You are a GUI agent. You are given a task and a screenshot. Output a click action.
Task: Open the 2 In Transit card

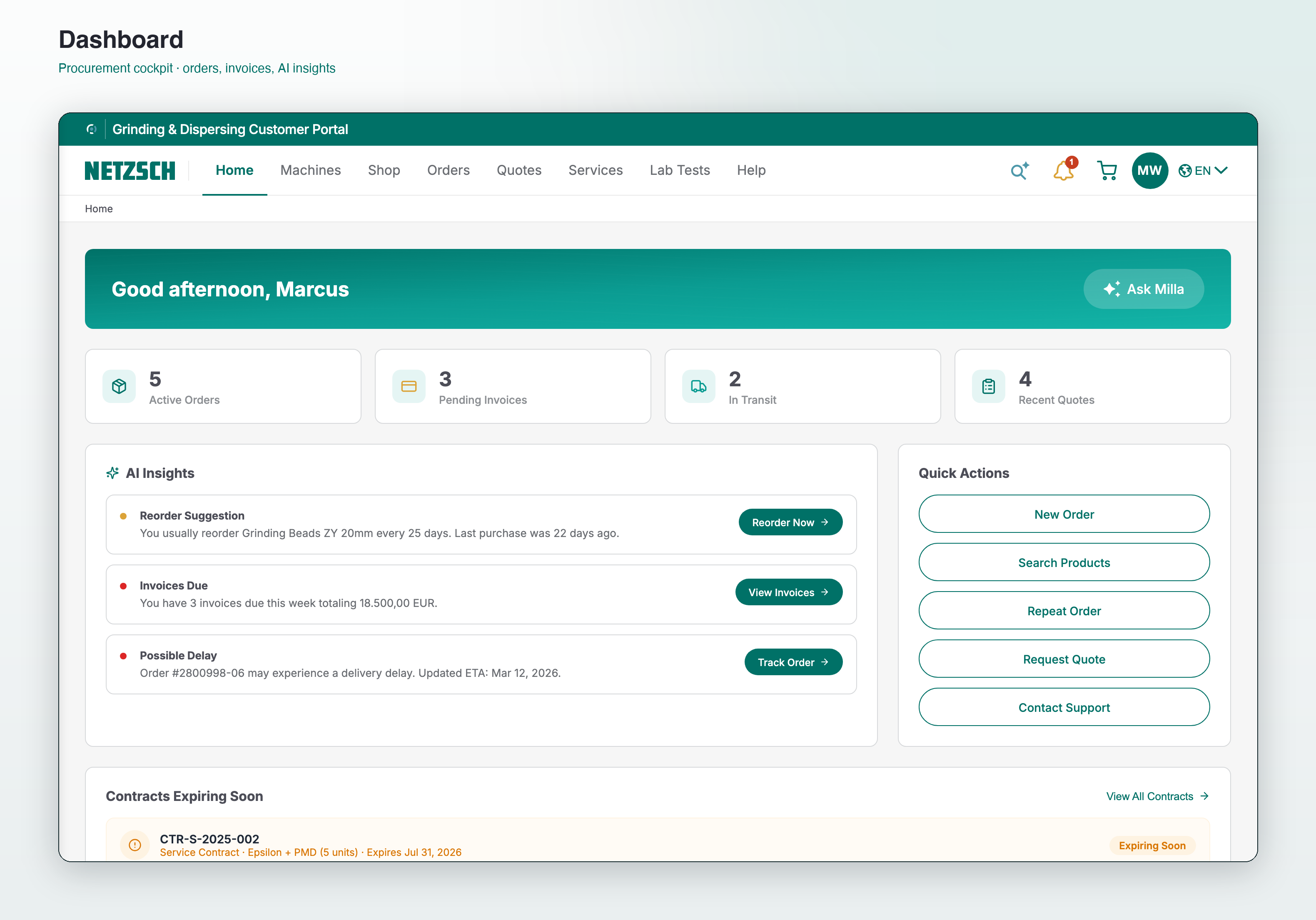click(803, 387)
